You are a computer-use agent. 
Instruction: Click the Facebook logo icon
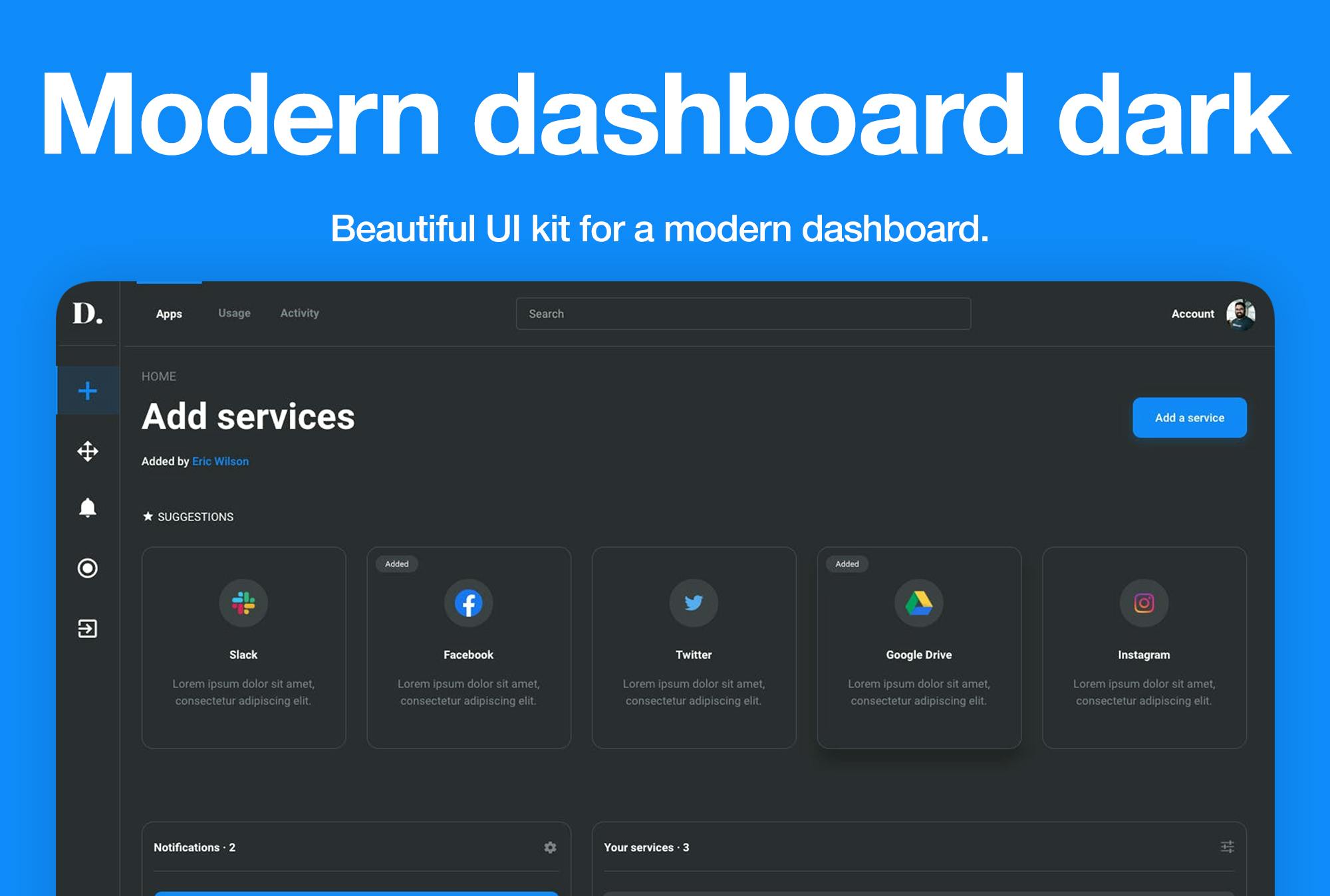(x=469, y=603)
